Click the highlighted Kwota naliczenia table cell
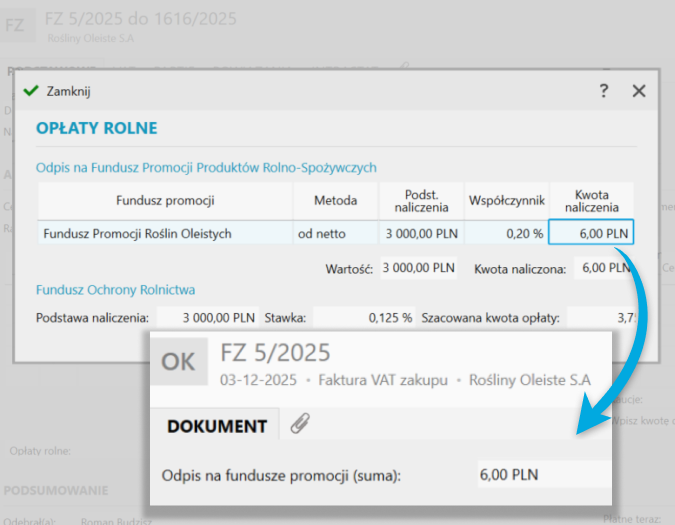675x525 pixels. (x=591, y=233)
